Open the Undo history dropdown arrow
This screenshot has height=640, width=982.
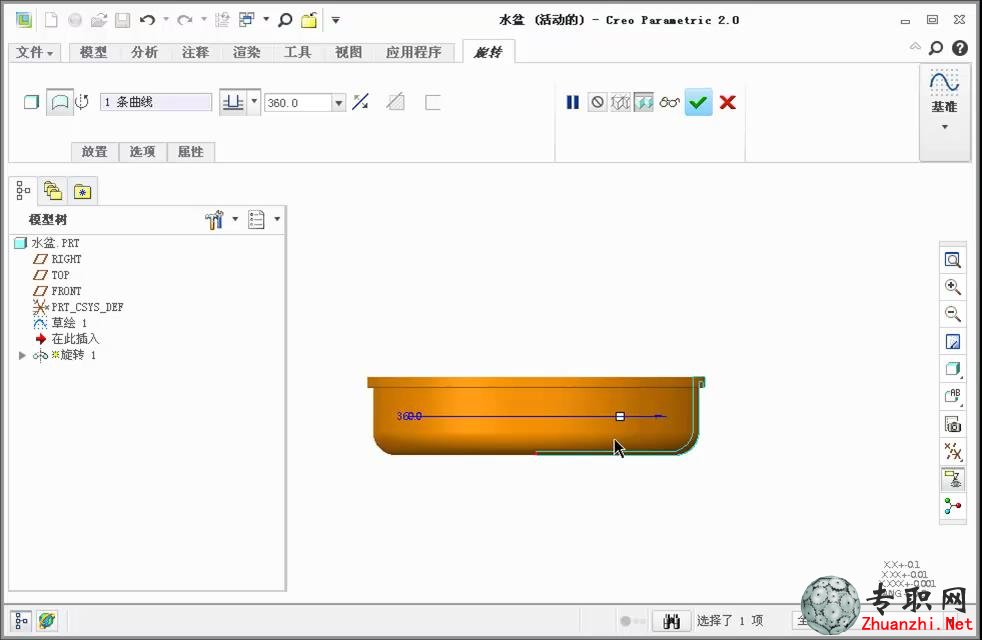pos(166,19)
